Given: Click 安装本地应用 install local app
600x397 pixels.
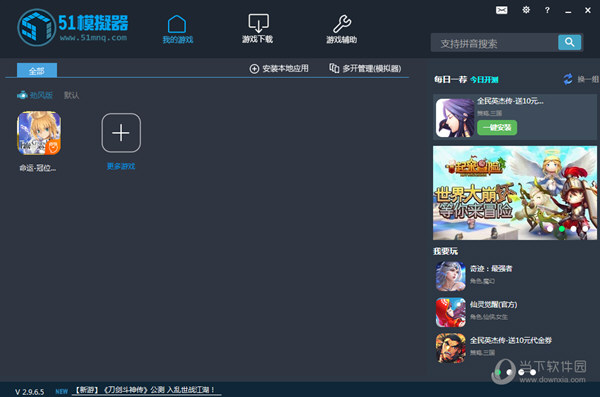Looking at the screenshot, I should [x=279, y=69].
